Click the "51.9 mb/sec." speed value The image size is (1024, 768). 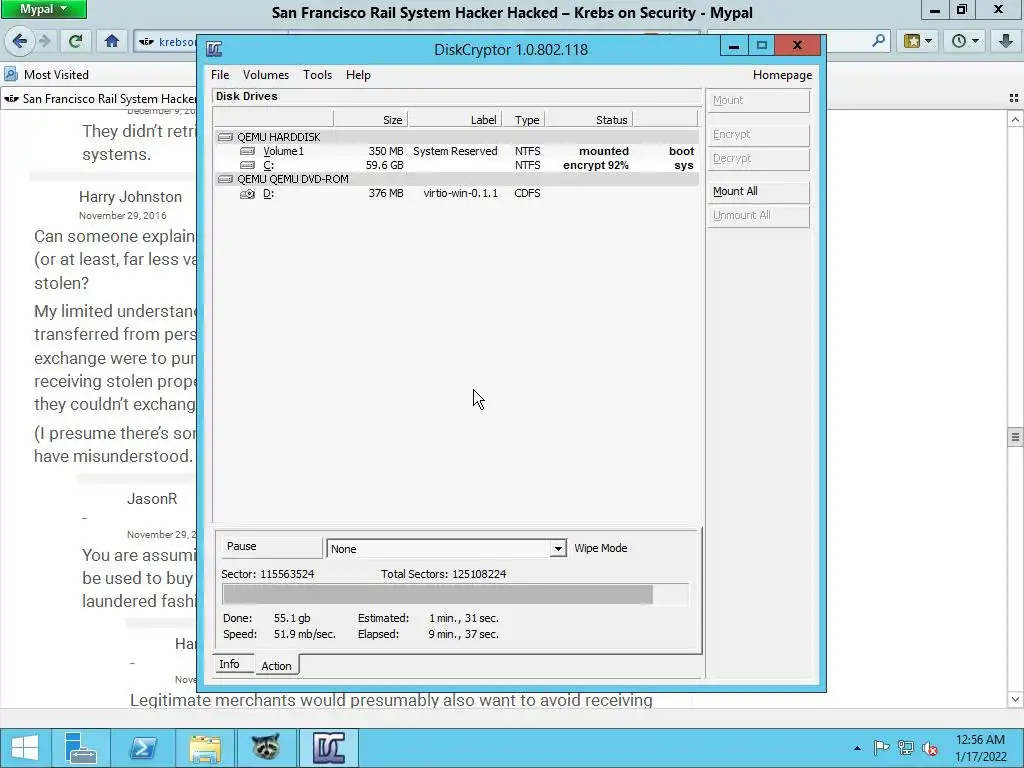[305, 634]
